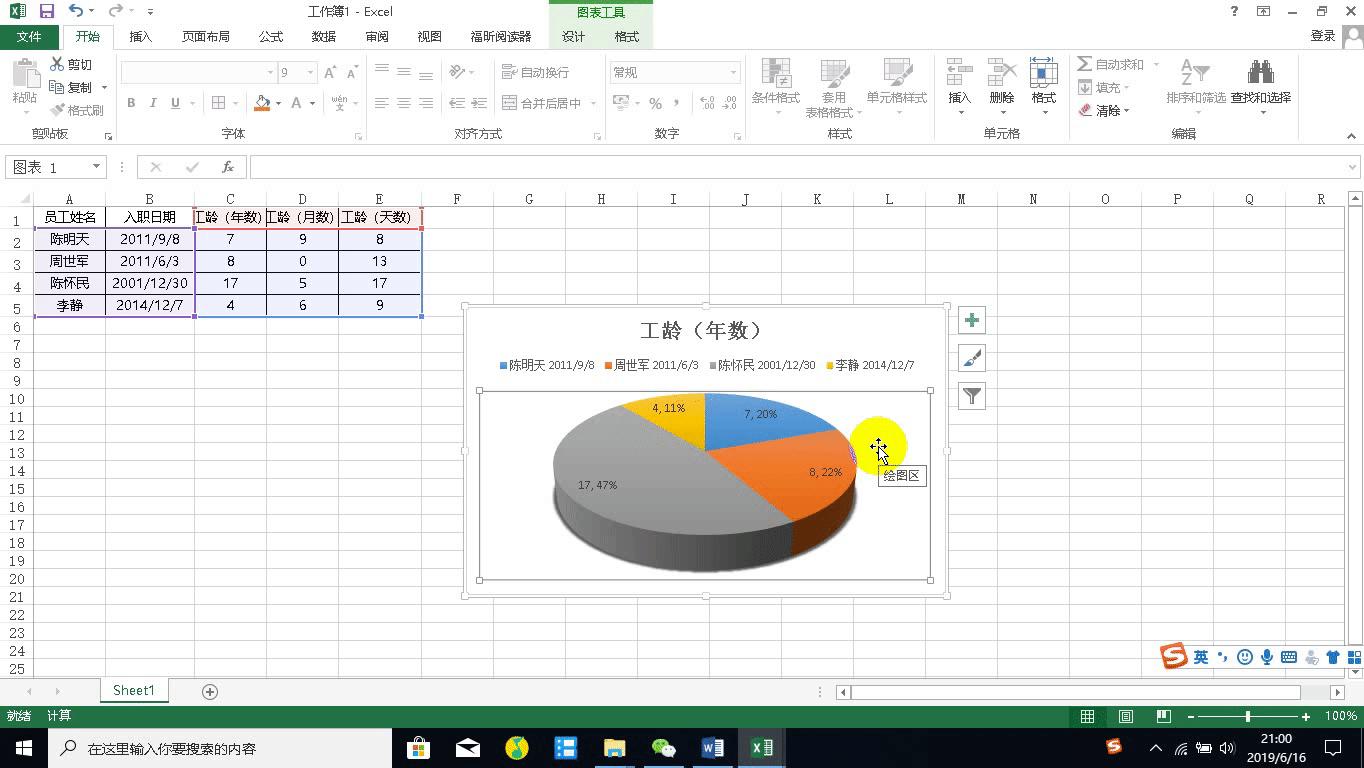Switch to the 设计 chart tools tab
This screenshot has width=1364, height=768.
tap(573, 36)
